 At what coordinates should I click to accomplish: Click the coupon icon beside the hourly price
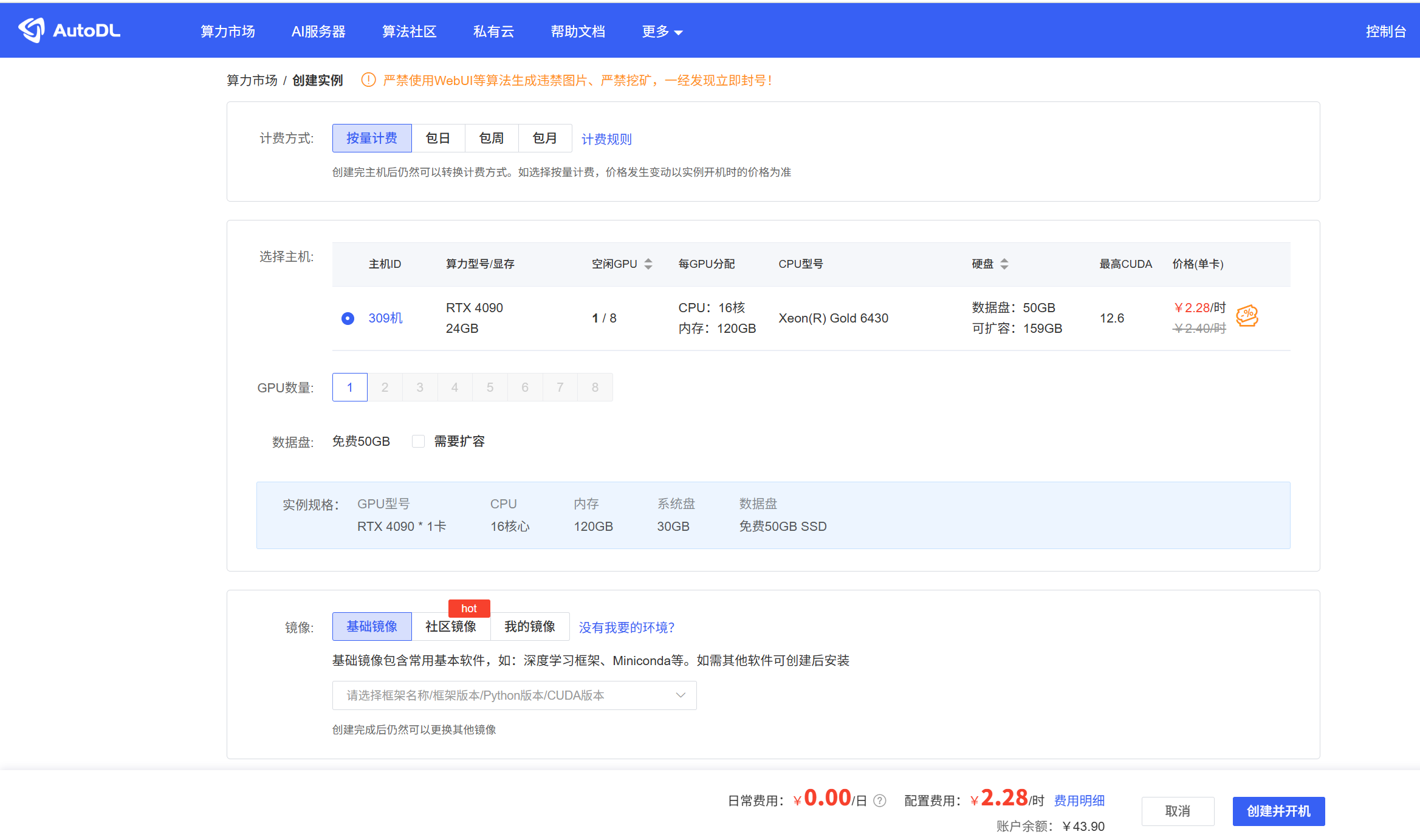pyautogui.click(x=1247, y=316)
